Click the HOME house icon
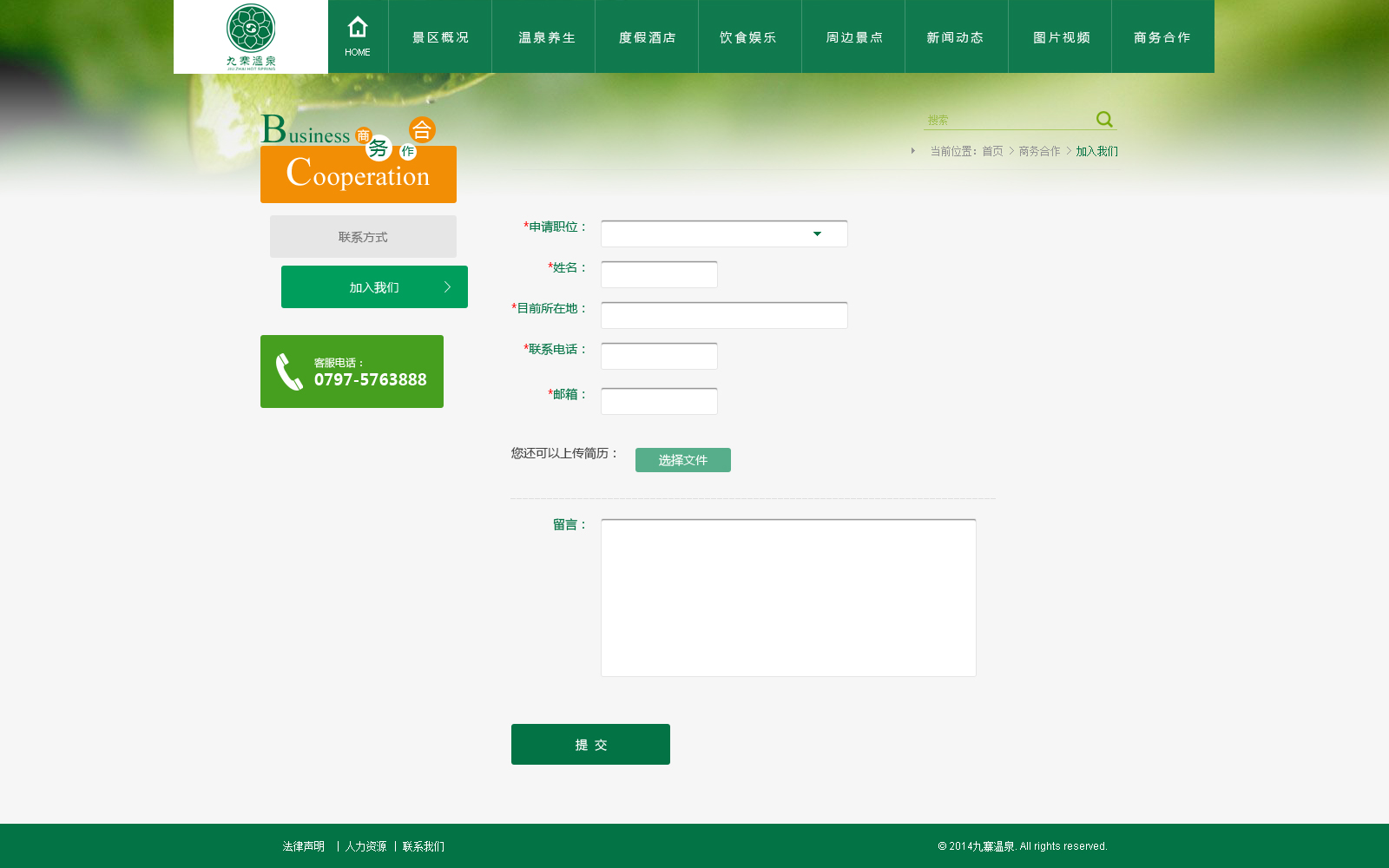Viewport: 1389px width, 868px height. [358, 28]
